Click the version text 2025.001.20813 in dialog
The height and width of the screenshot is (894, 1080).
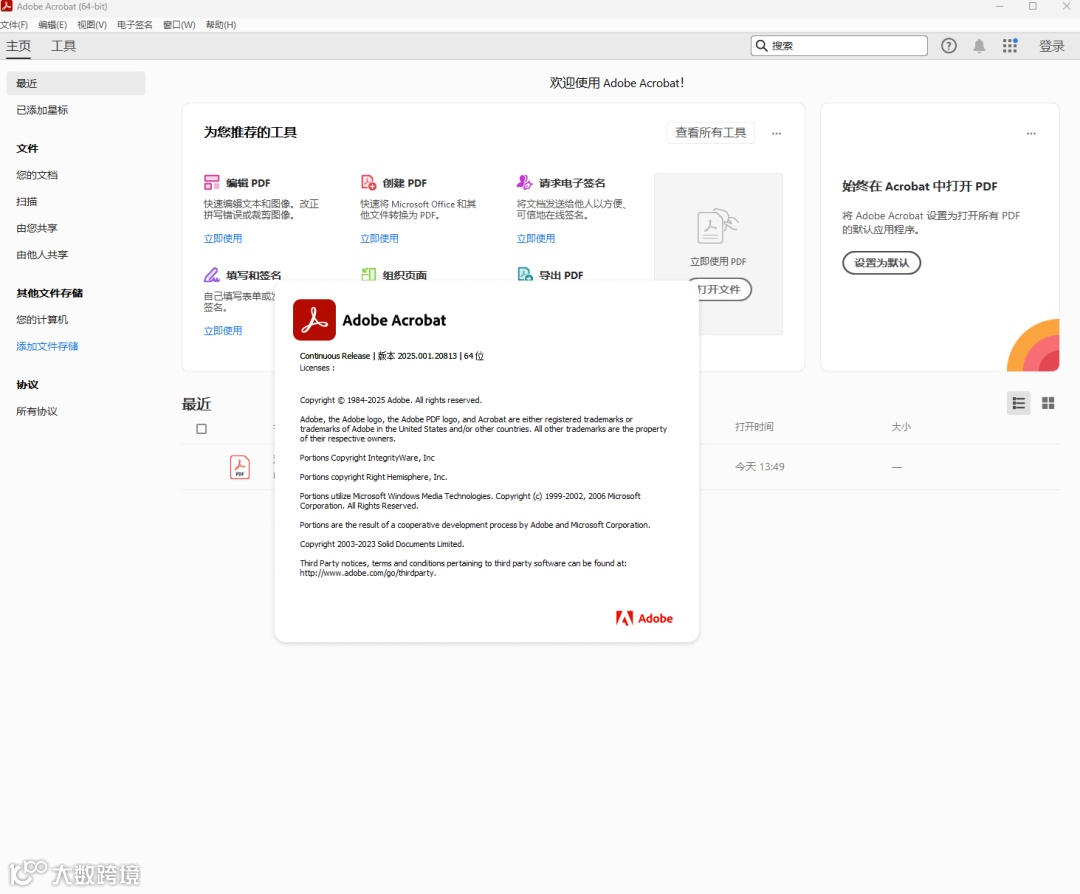427,356
